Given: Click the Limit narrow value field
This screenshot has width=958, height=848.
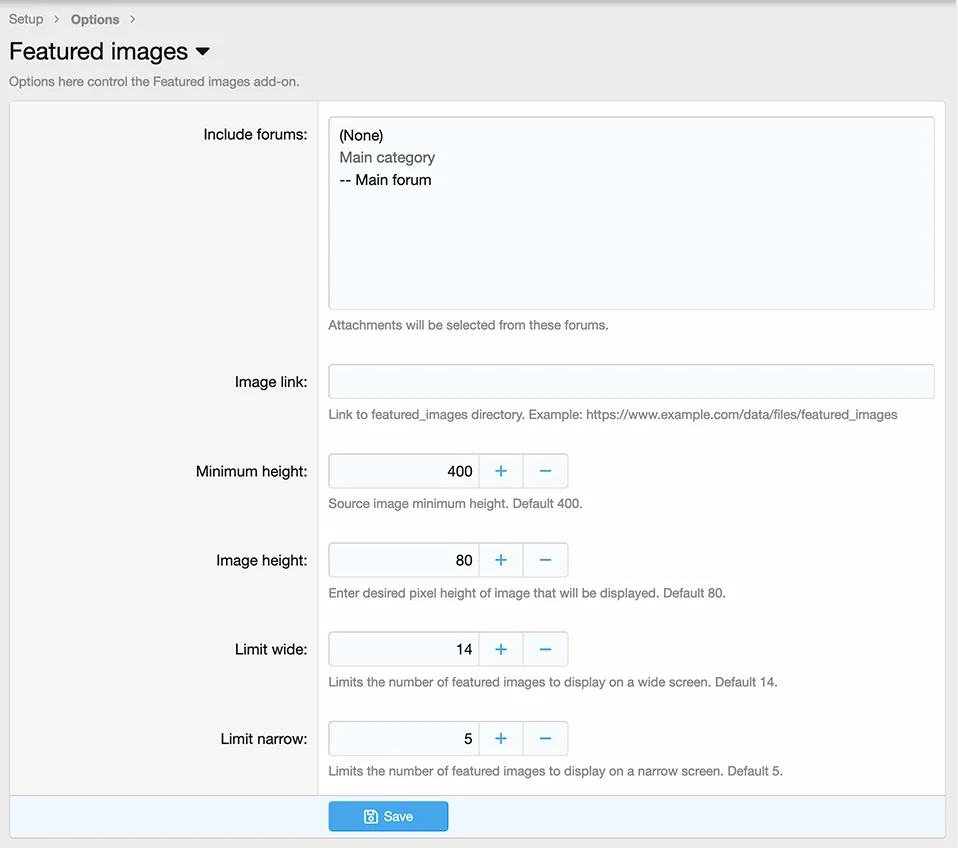Looking at the screenshot, I should (x=404, y=739).
